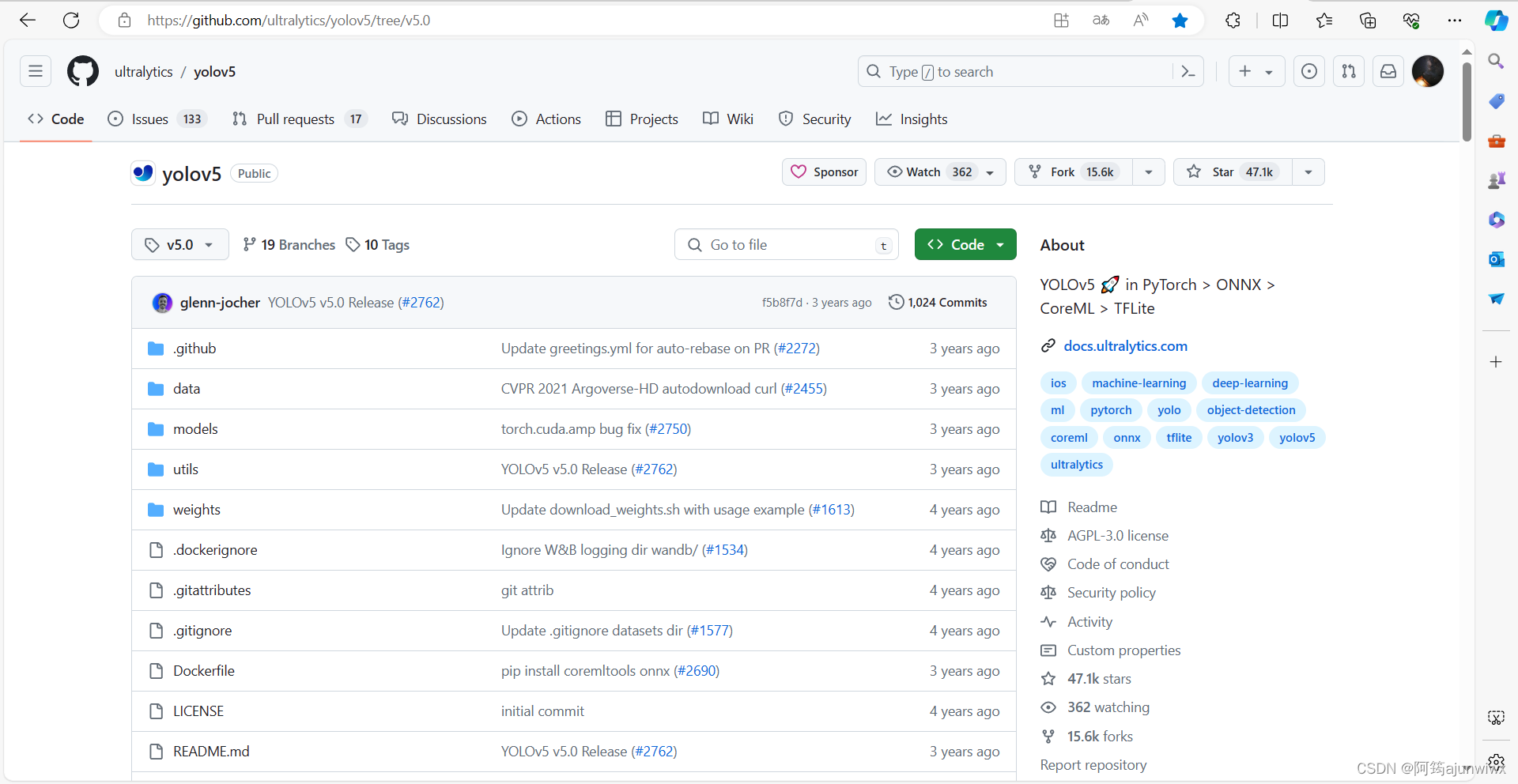Expand the star lists dropdown arrow
Image resolution: width=1518 pixels, height=784 pixels.
(1308, 172)
